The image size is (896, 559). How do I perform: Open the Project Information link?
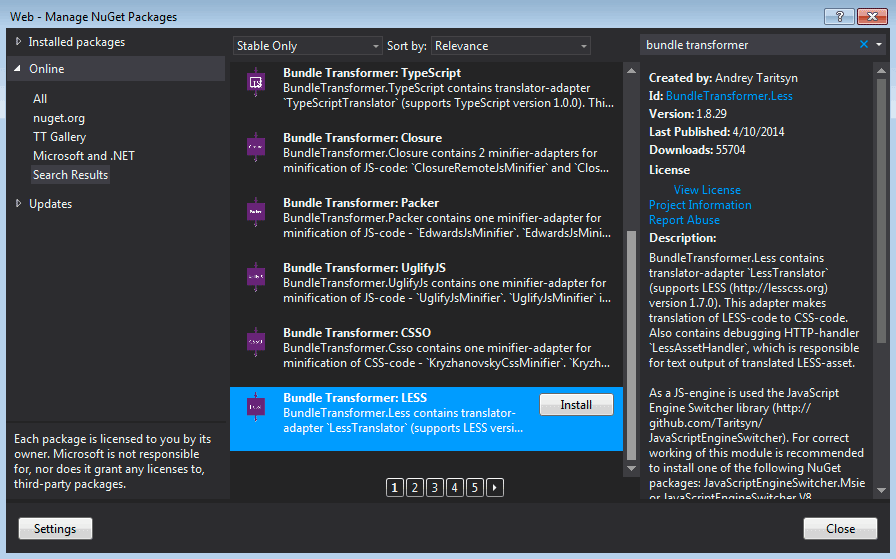pos(700,205)
